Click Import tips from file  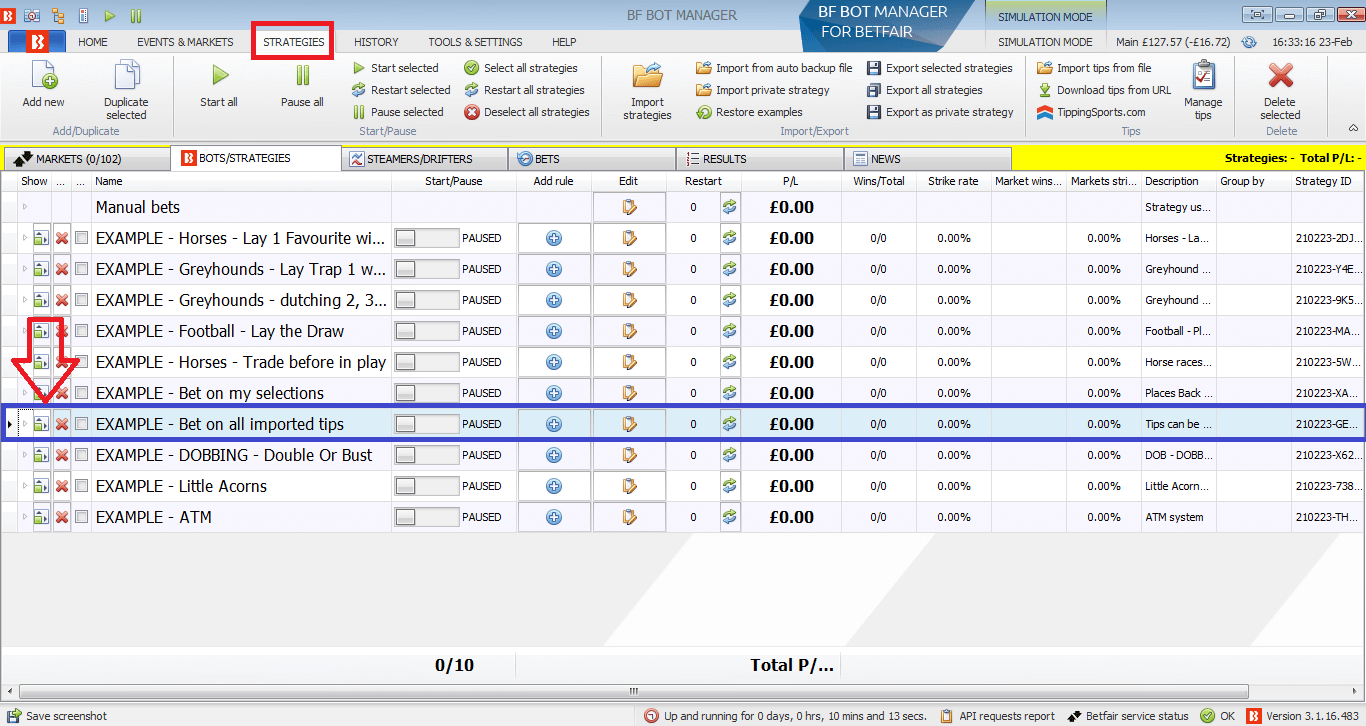(x=1094, y=68)
